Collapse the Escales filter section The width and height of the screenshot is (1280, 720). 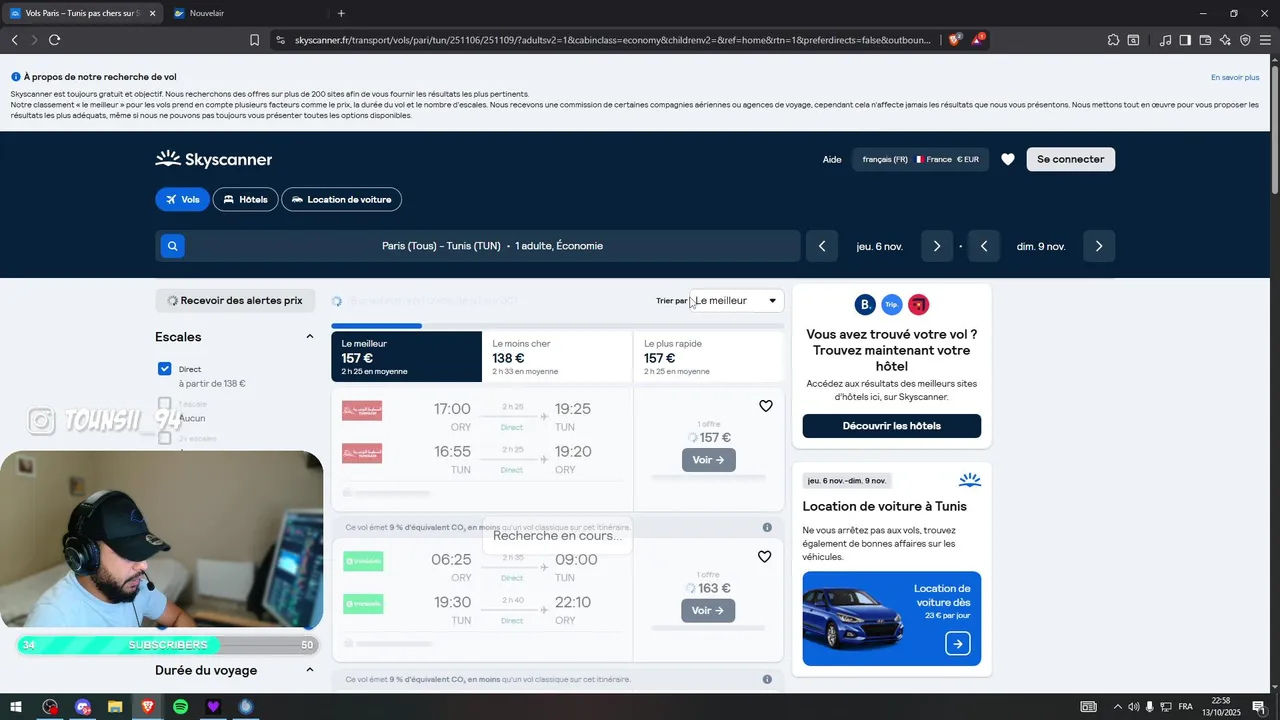(x=310, y=337)
